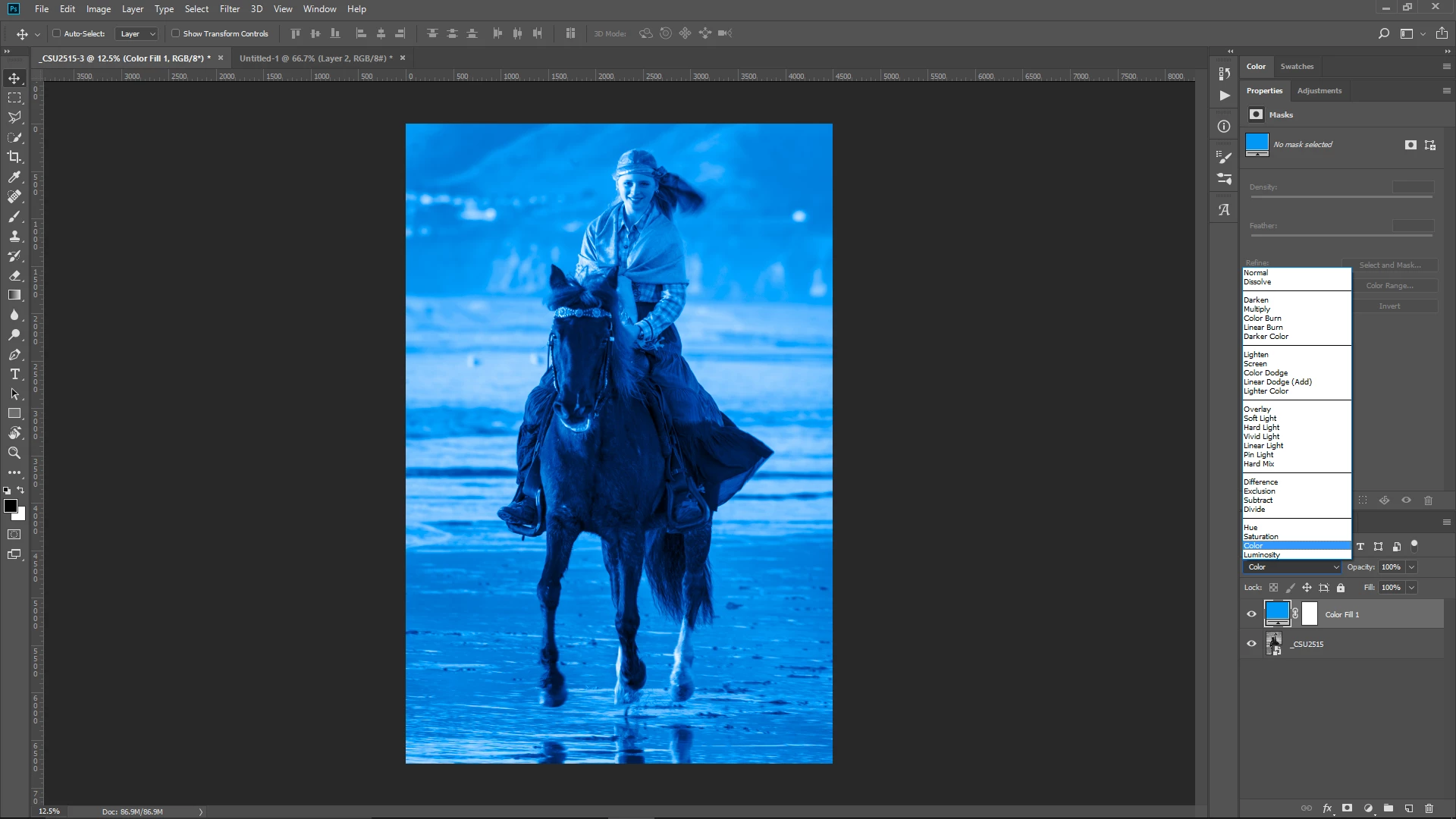This screenshot has height=819, width=1456.
Task: Select the Gradient tool
Action: tap(14, 295)
